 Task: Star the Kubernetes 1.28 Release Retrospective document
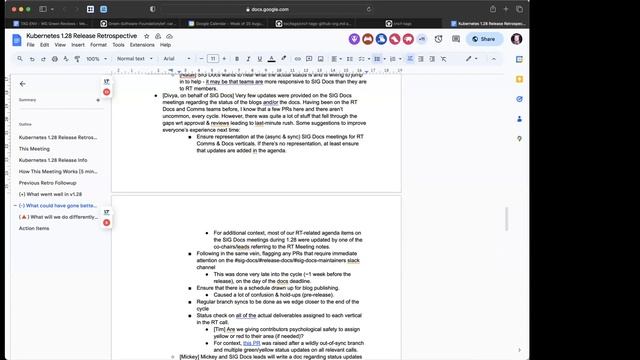147,36
